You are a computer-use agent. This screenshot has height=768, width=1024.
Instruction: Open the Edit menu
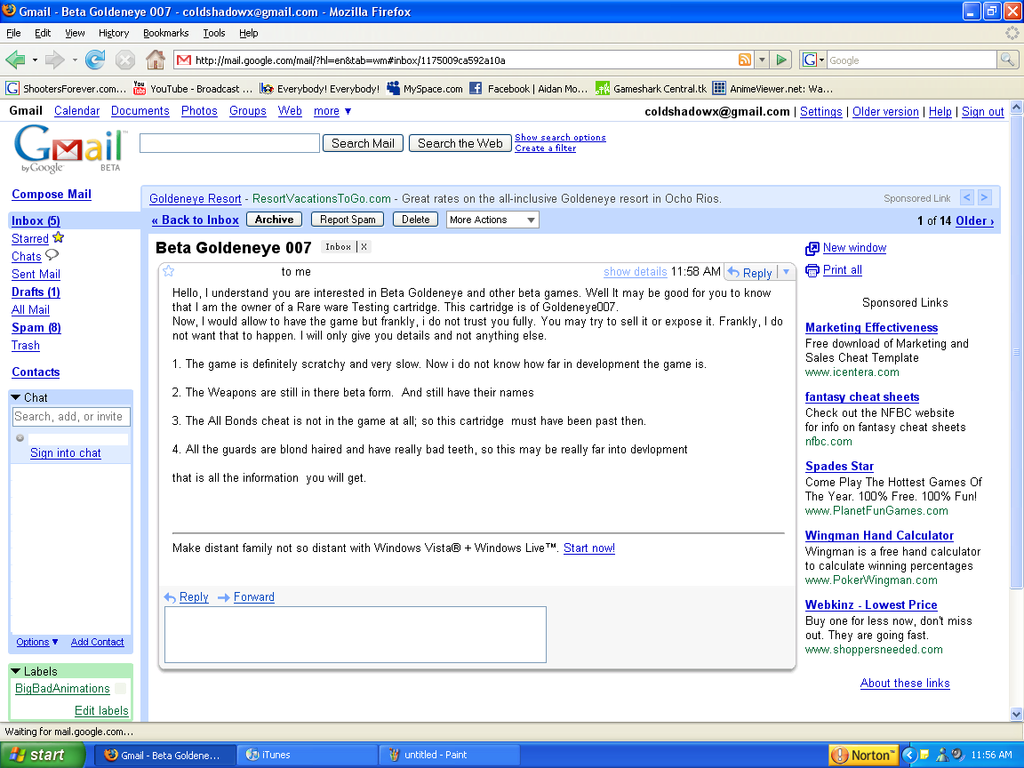(x=42, y=33)
